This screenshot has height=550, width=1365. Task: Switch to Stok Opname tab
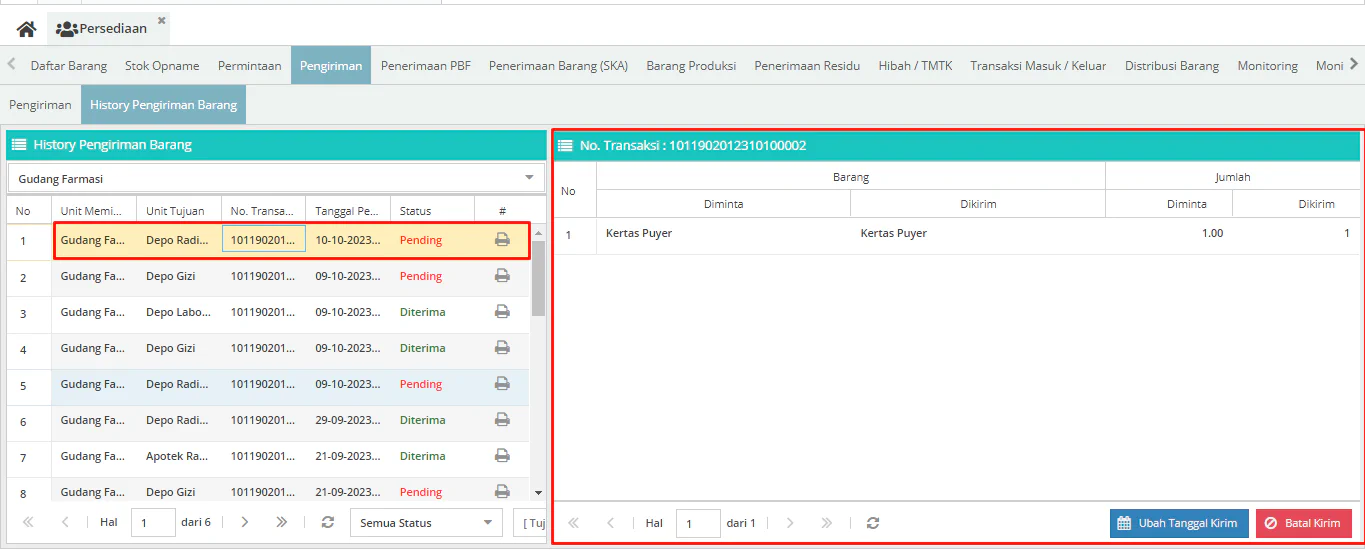point(162,66)
